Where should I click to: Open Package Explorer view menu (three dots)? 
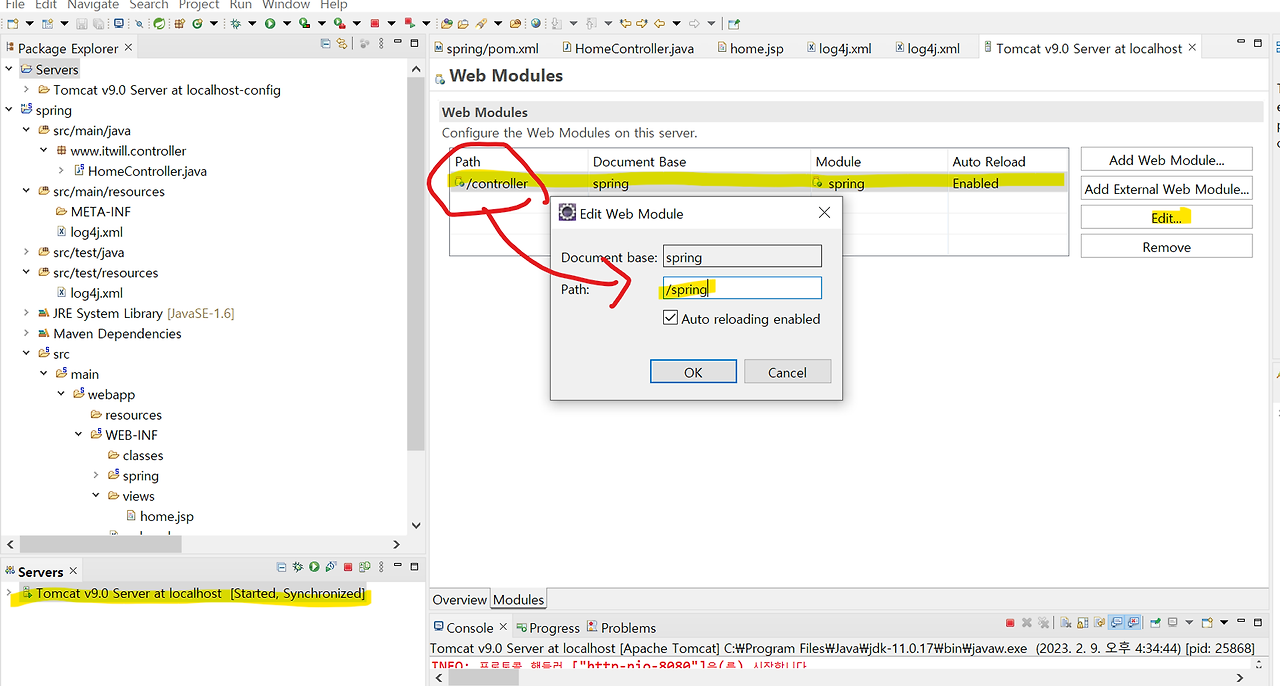click(380, 43)
